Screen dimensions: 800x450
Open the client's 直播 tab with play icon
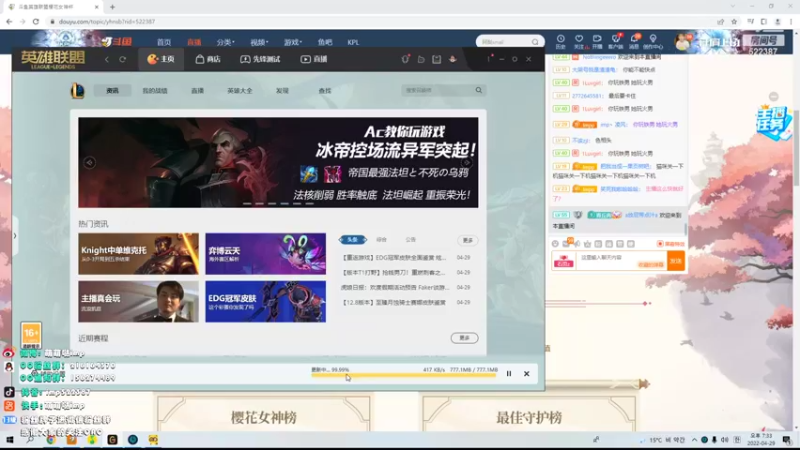click(314, 59)
